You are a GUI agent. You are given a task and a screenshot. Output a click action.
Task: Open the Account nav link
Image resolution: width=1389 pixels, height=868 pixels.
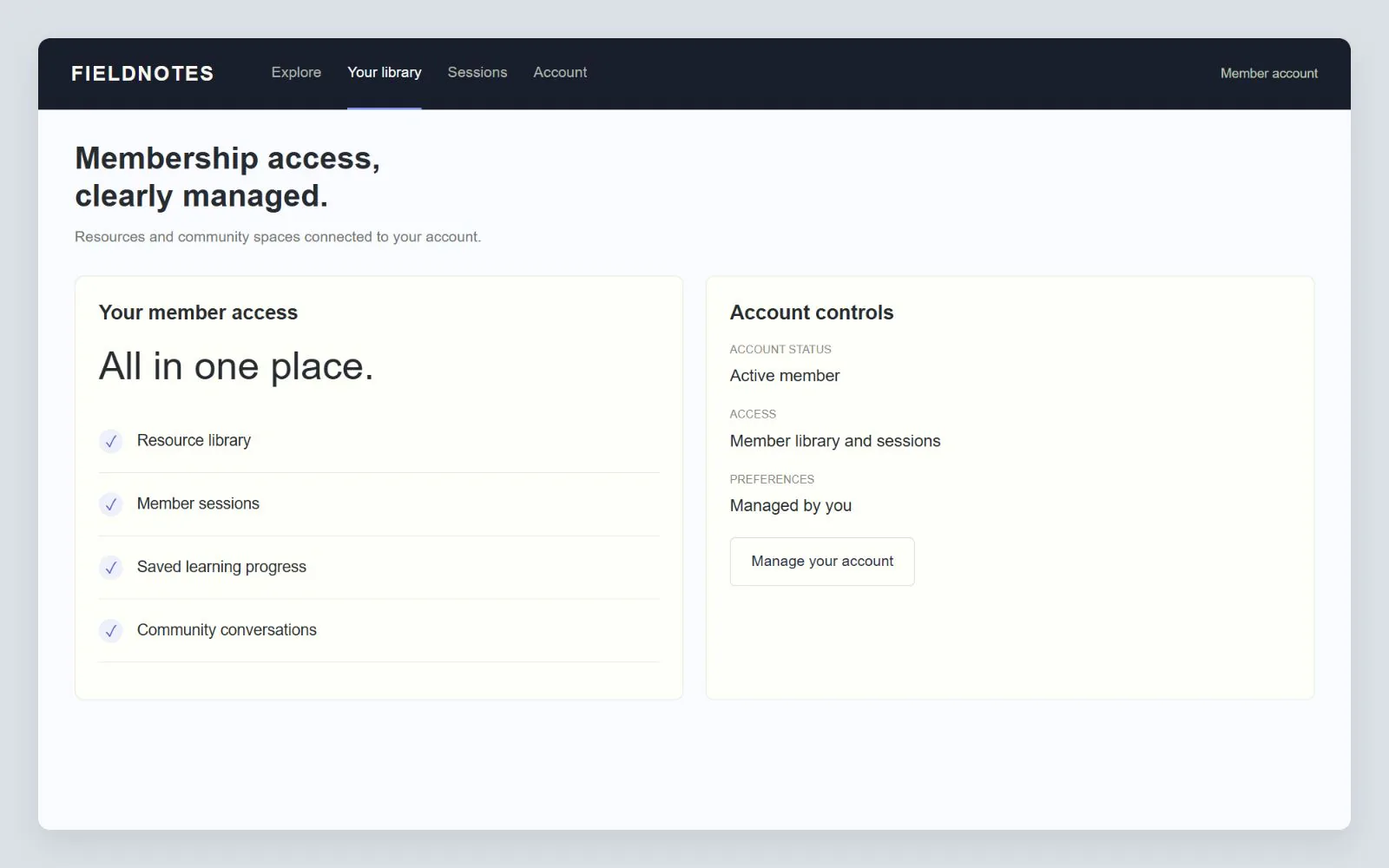(x=560, y=73)
